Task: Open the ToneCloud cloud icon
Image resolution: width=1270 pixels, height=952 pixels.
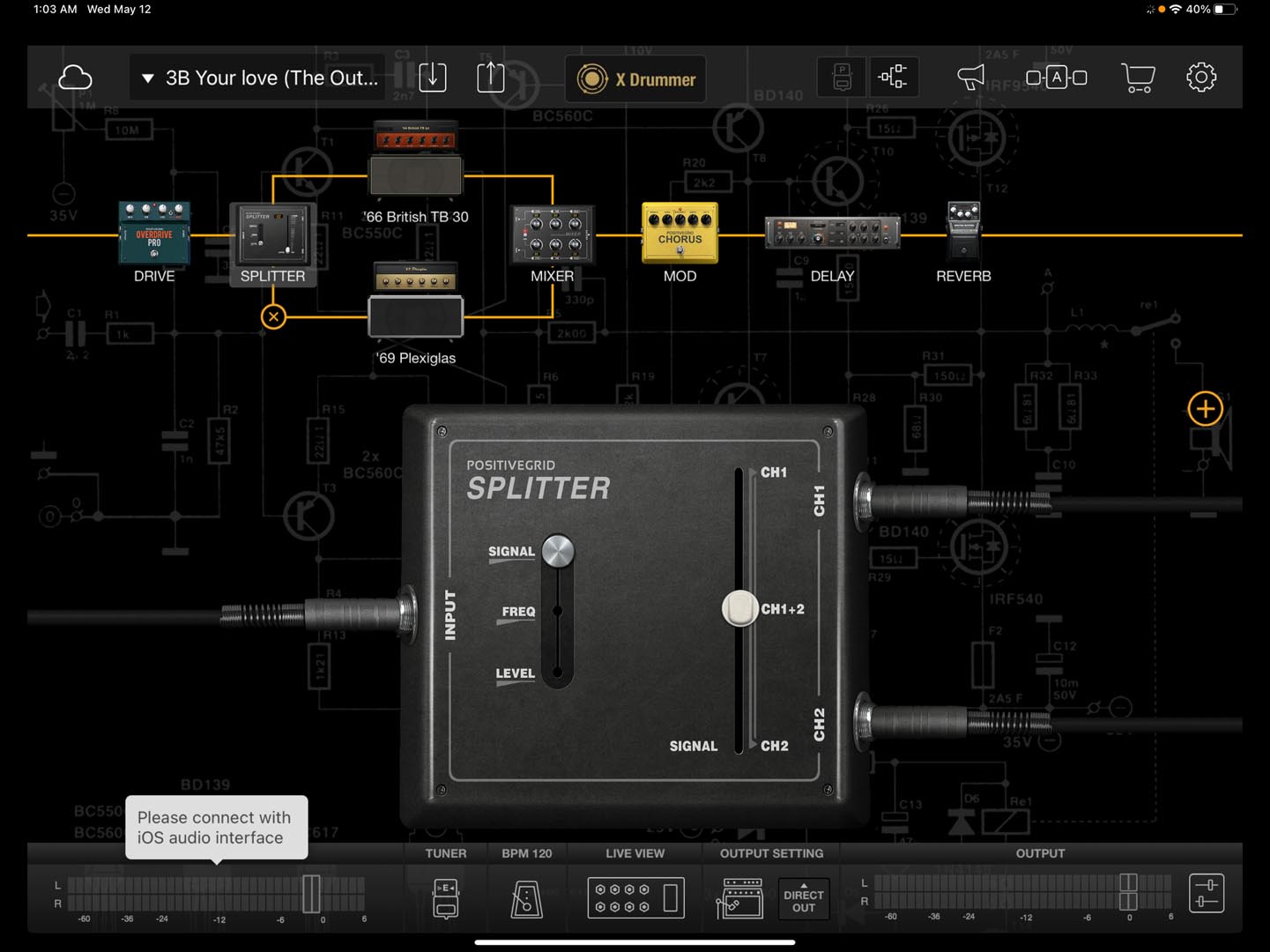Action: coord(75,78)
